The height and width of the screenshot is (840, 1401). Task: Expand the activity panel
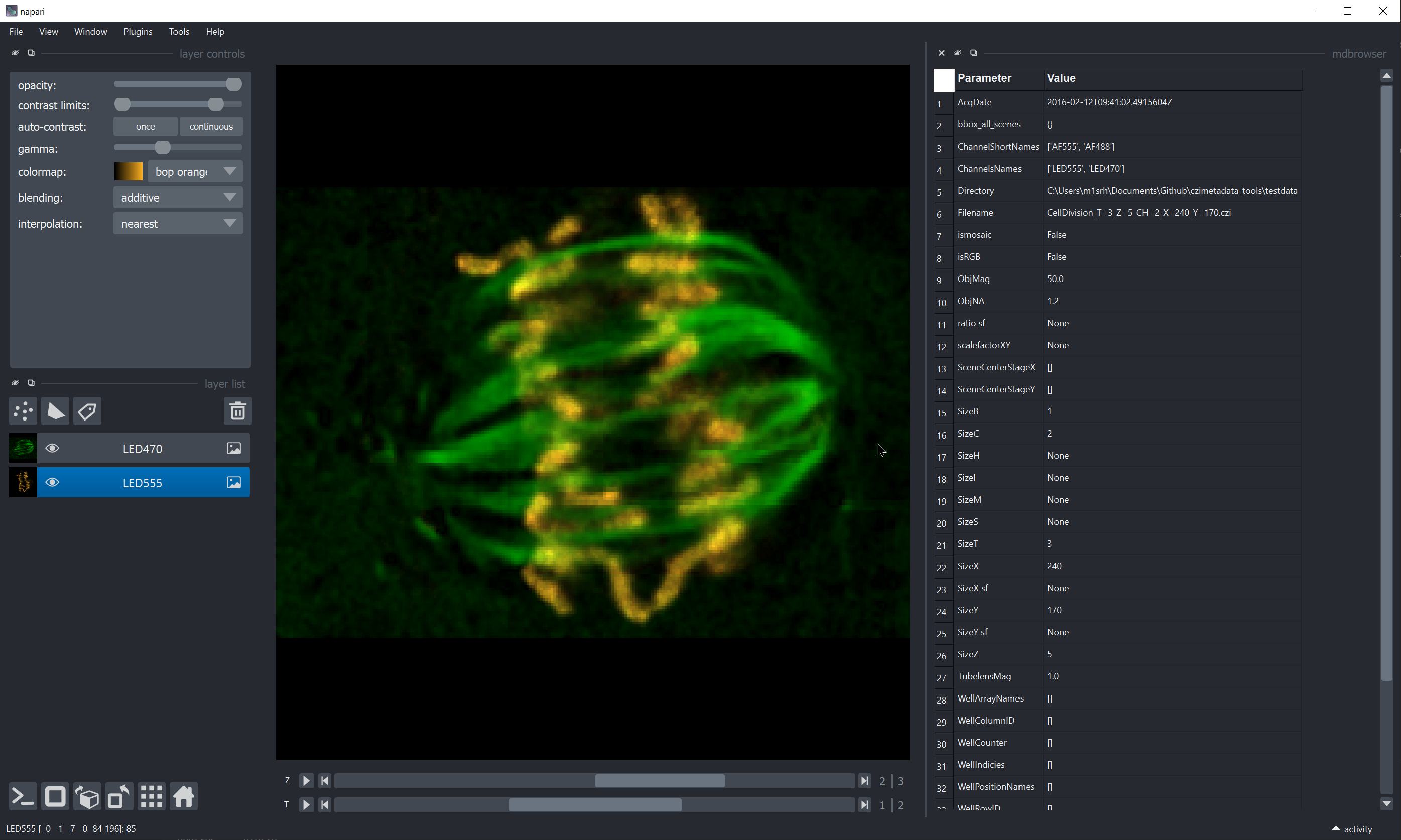point(1352,828)
